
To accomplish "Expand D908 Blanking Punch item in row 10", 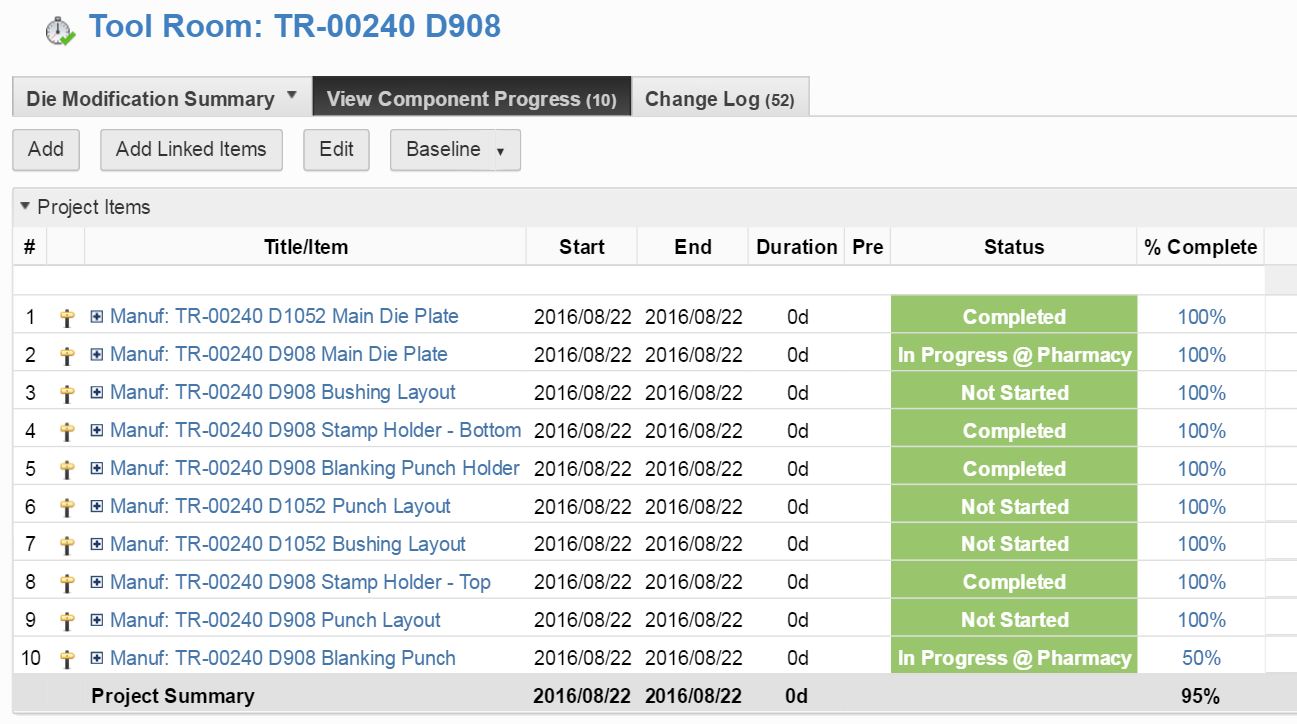I will point(97,659).
